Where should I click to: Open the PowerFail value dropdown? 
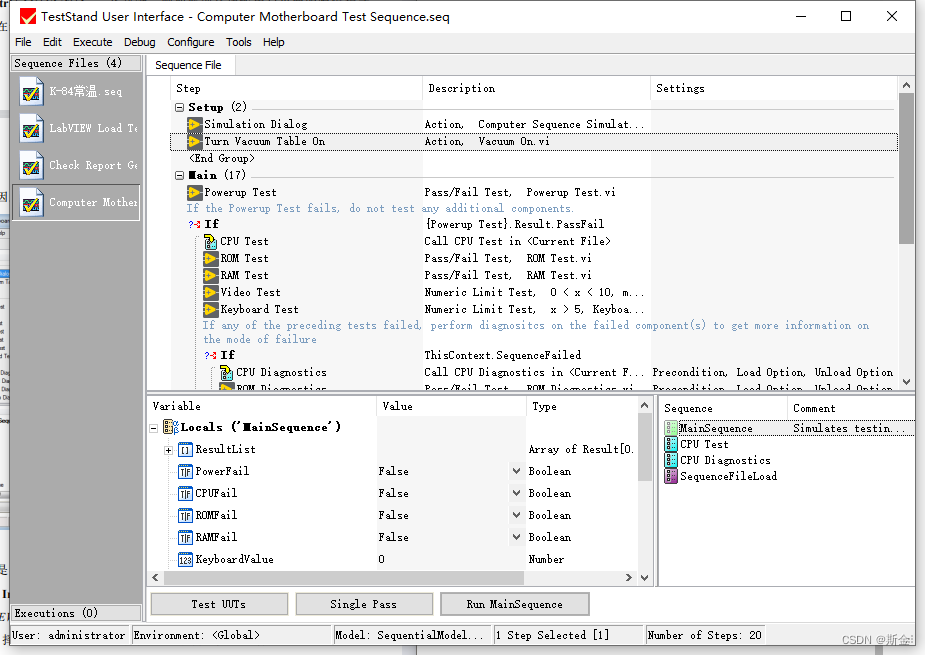516,471
